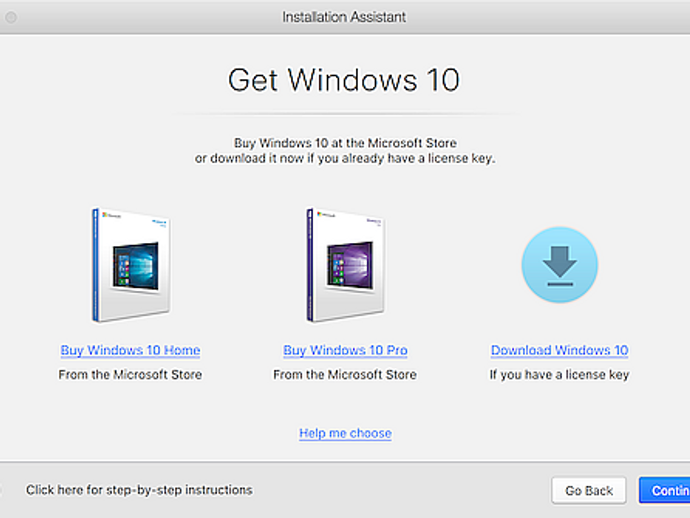The height and width of the screenshot is (518, 690).
Task: Open the Buy Windows 10 Pro link
Action: 345,350
